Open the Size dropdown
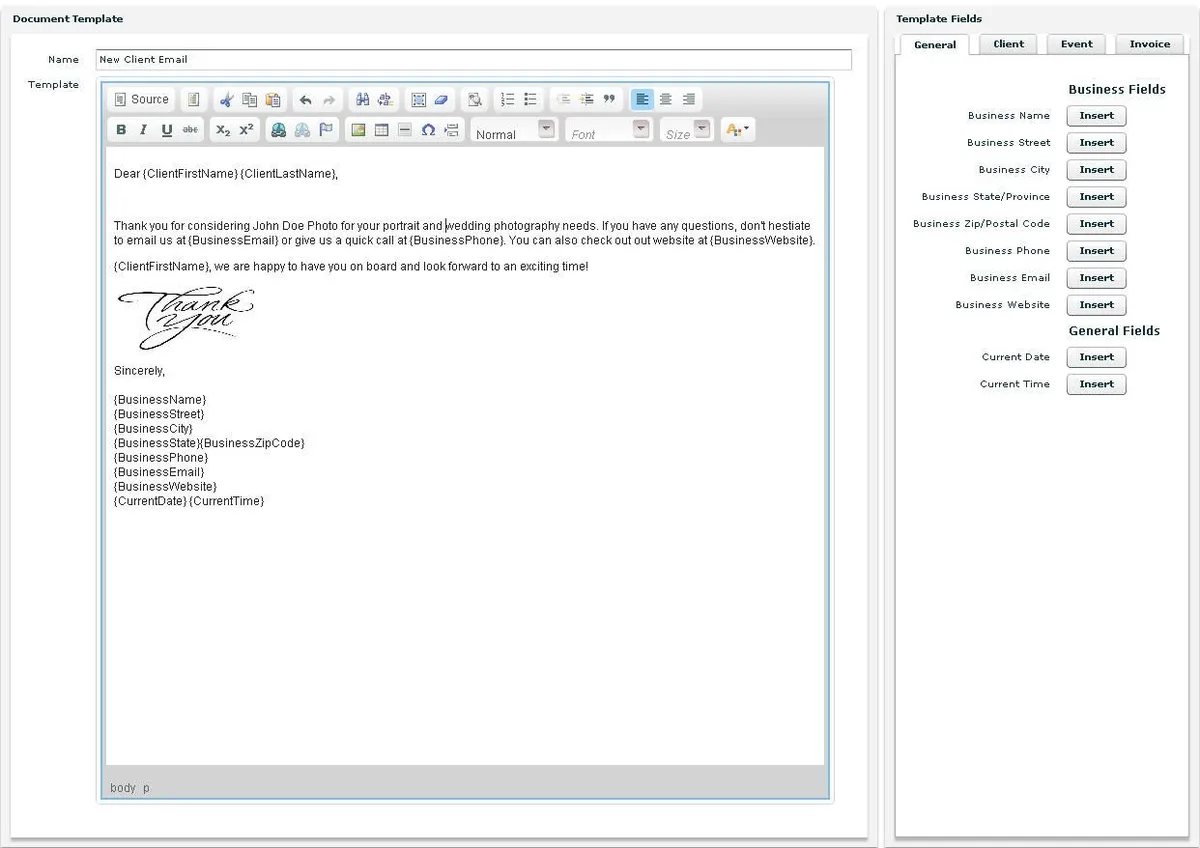This screenshot has width=1200, height=848. [x=686, y=130]
